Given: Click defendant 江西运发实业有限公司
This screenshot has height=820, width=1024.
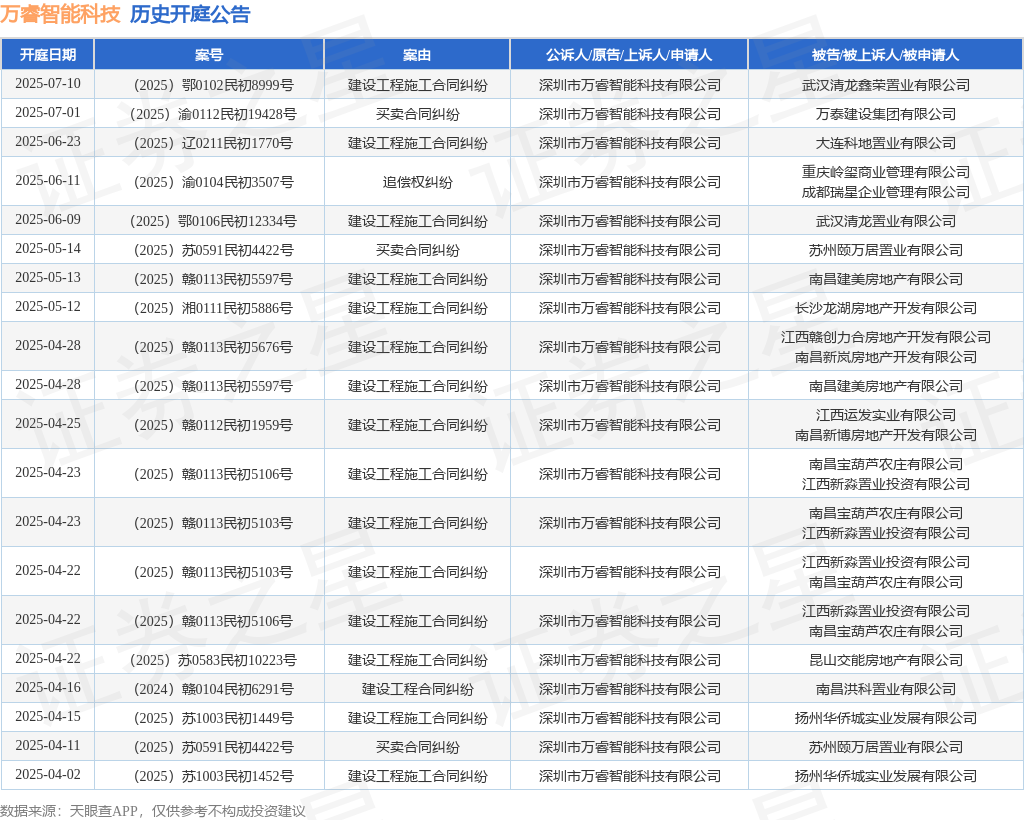Looking at the screenshot, I should tap(886, 415).
